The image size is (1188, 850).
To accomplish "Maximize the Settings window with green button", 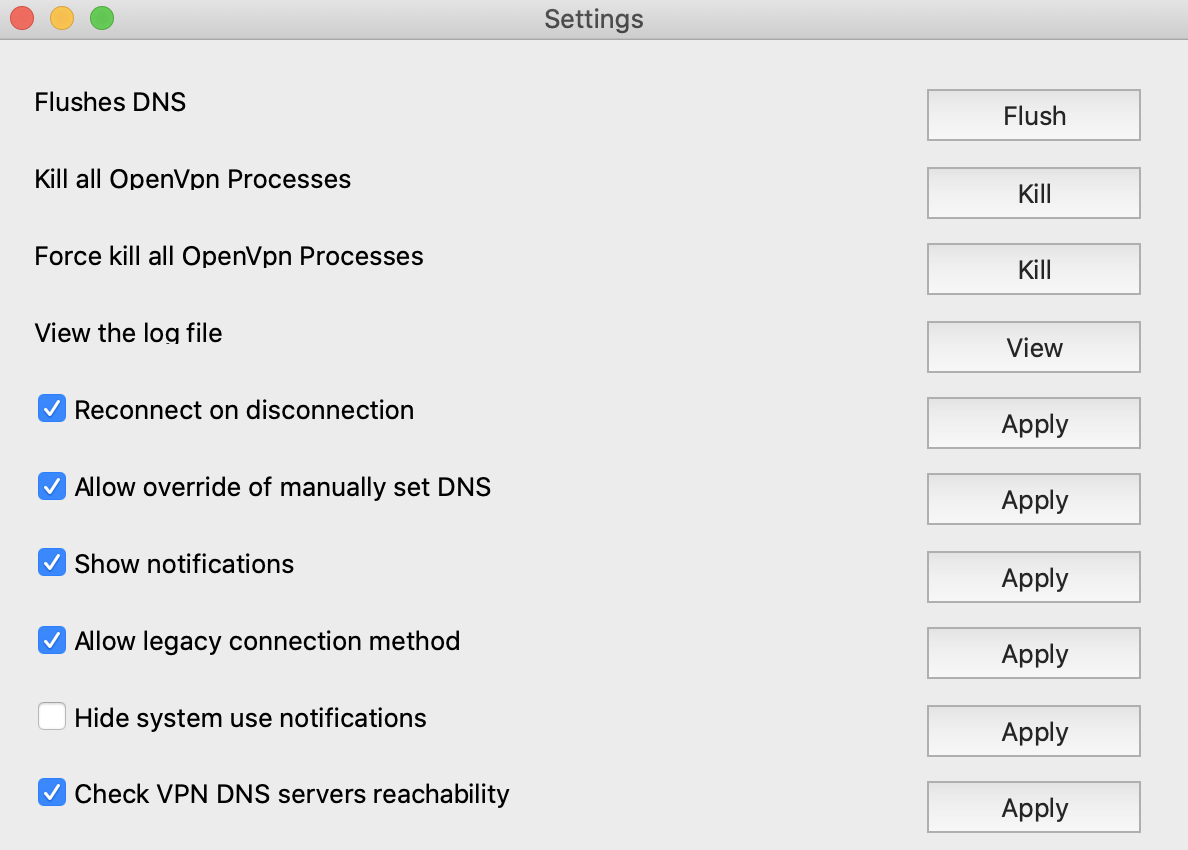I will click(102, 18).
